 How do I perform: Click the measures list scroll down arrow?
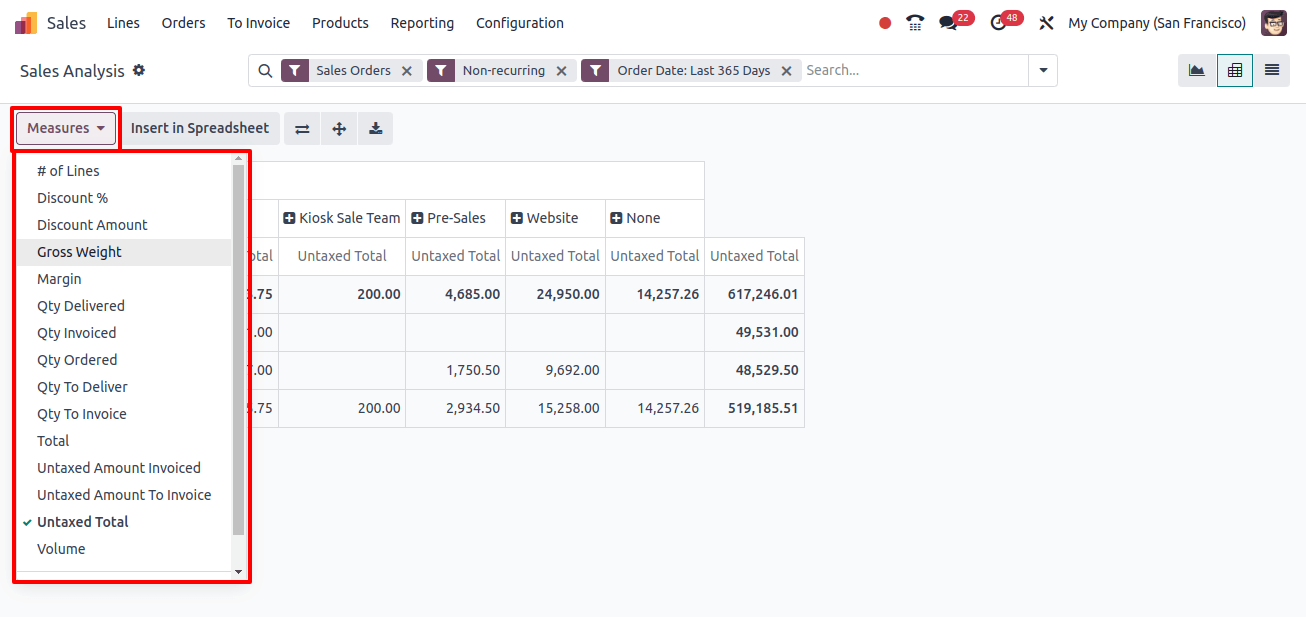click(x=238, y=572)
